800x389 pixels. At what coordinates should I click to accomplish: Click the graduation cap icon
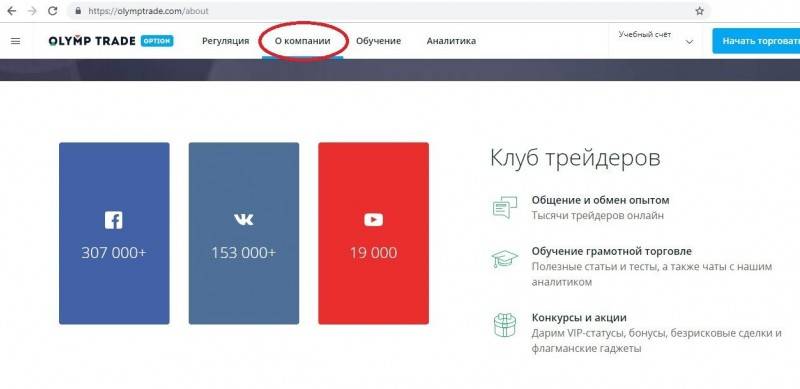505,259
